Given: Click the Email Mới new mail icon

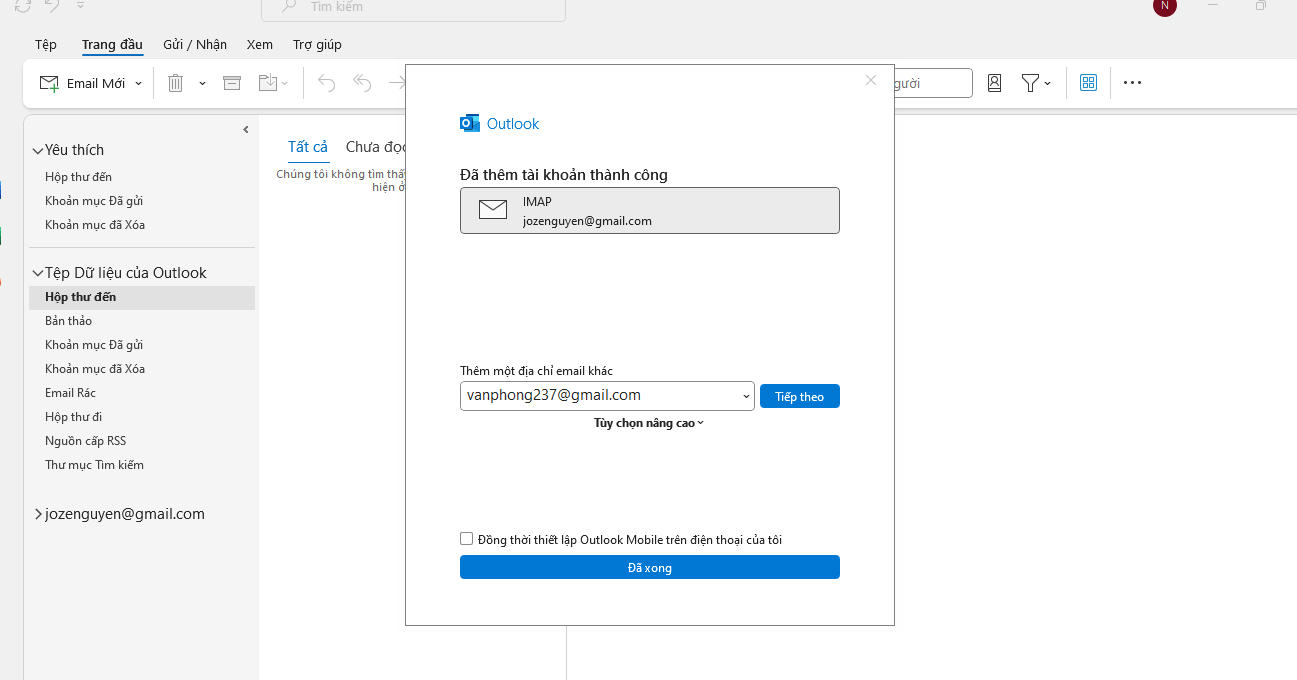Looking at the screenshot, I should tap(50, 83).
